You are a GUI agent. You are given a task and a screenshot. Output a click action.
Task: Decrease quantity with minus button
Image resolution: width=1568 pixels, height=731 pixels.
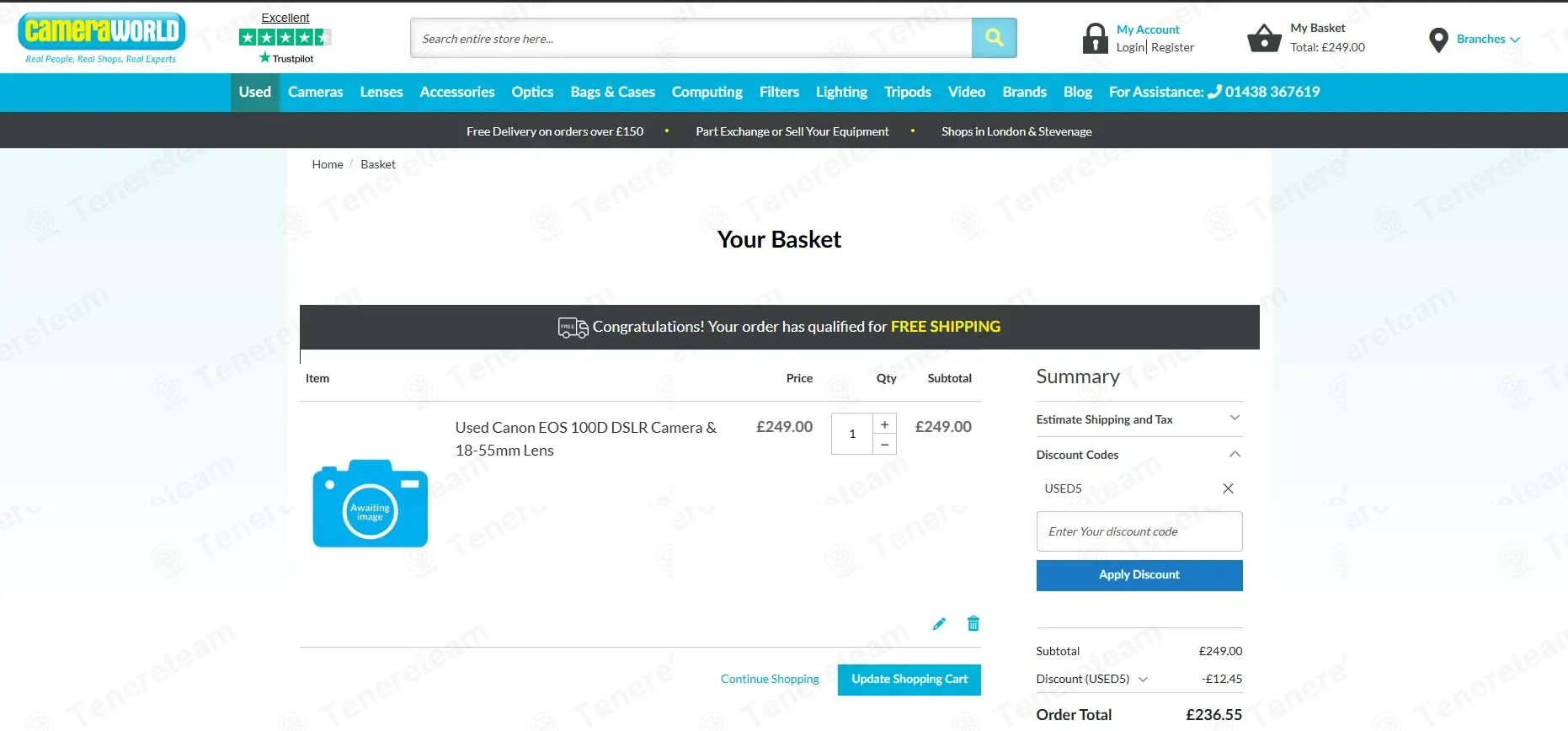(884, 445)
